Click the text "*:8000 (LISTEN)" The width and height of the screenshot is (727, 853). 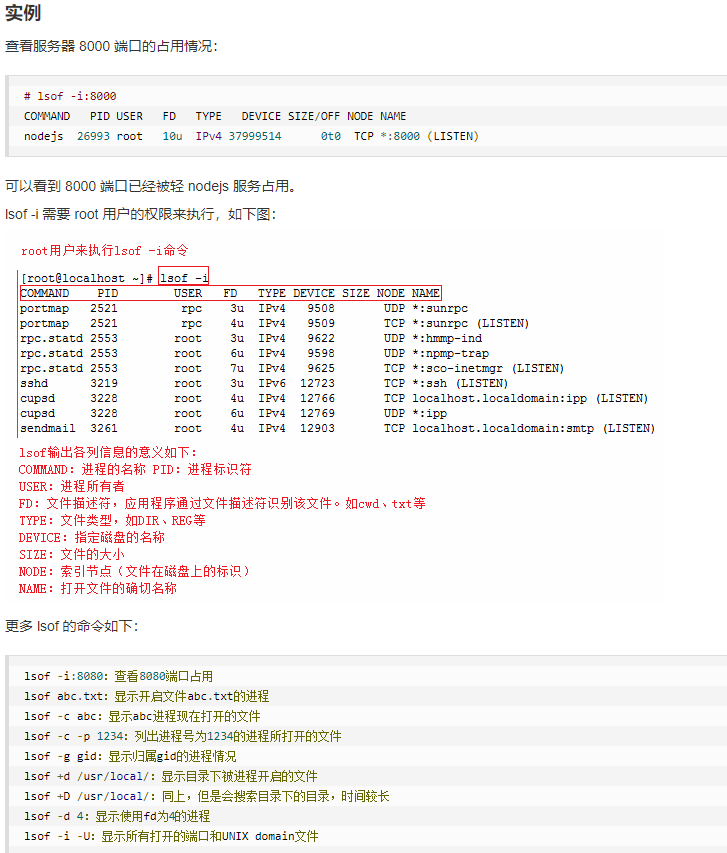pos(429,137)
